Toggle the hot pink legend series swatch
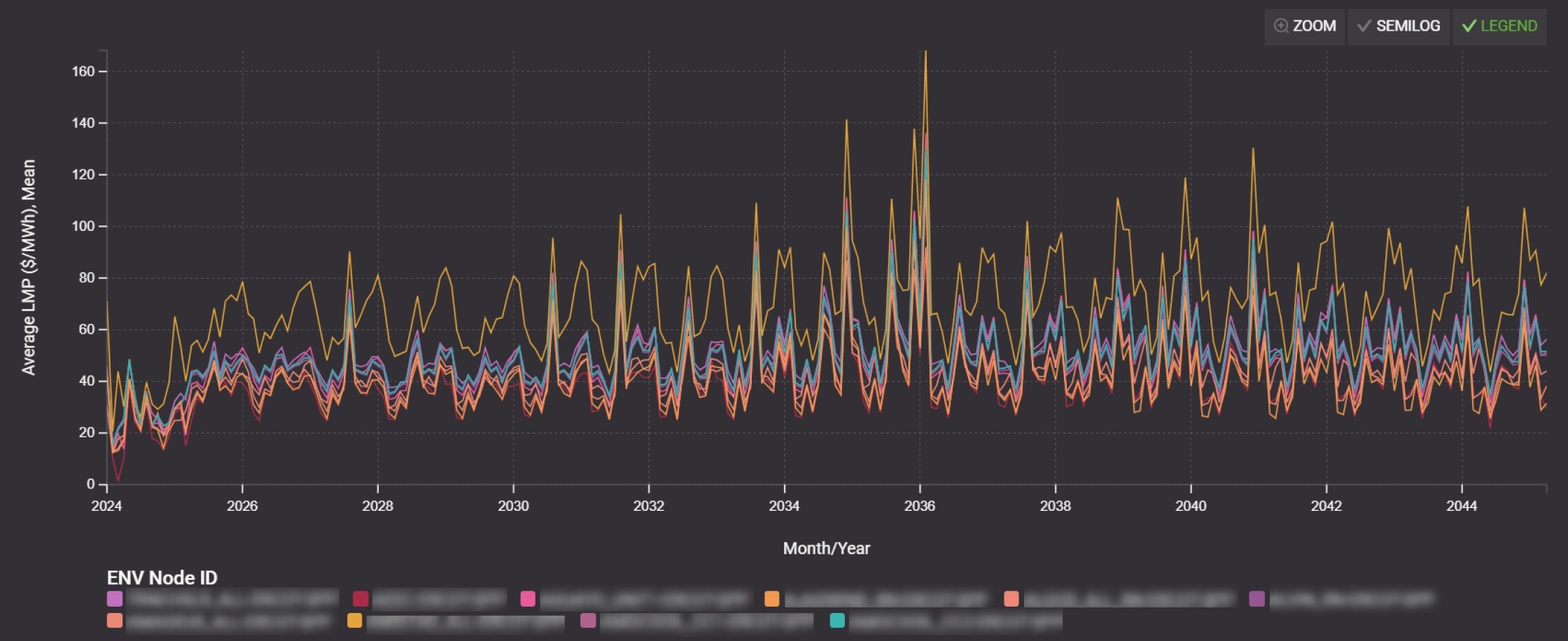This screenshot has width=1568, height=641. pos(528,598)
